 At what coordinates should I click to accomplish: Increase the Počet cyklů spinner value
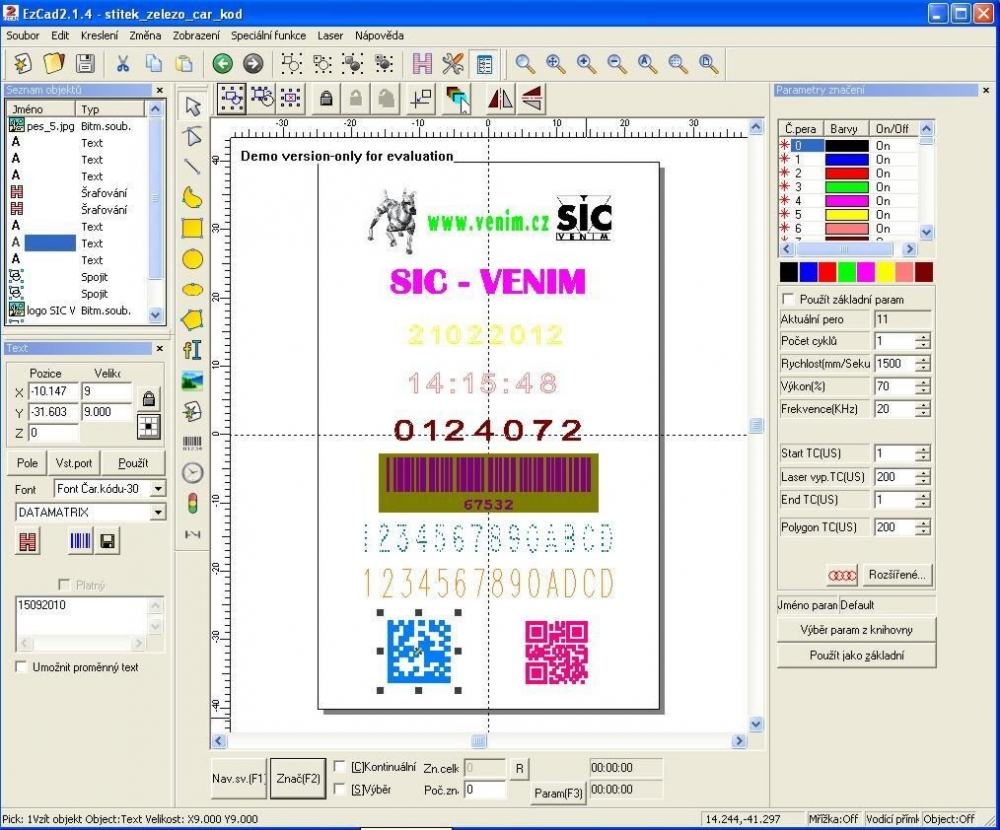922,337
